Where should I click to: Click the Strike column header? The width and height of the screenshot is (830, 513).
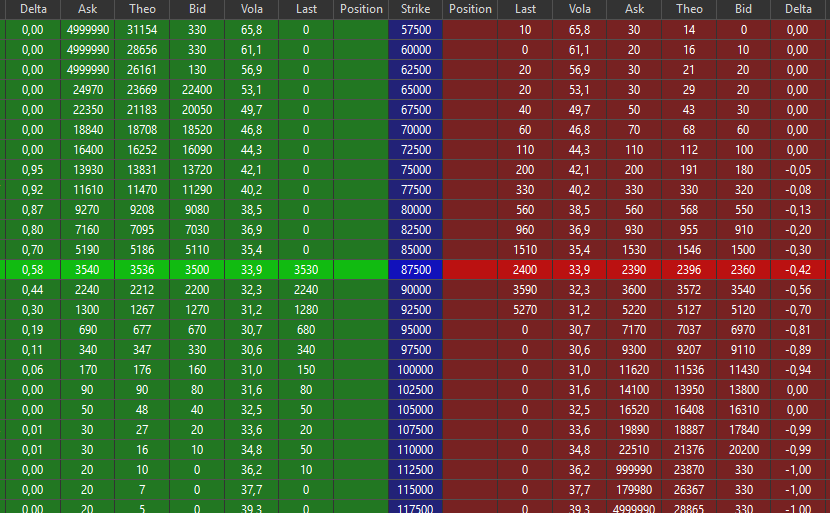[415, 9]
